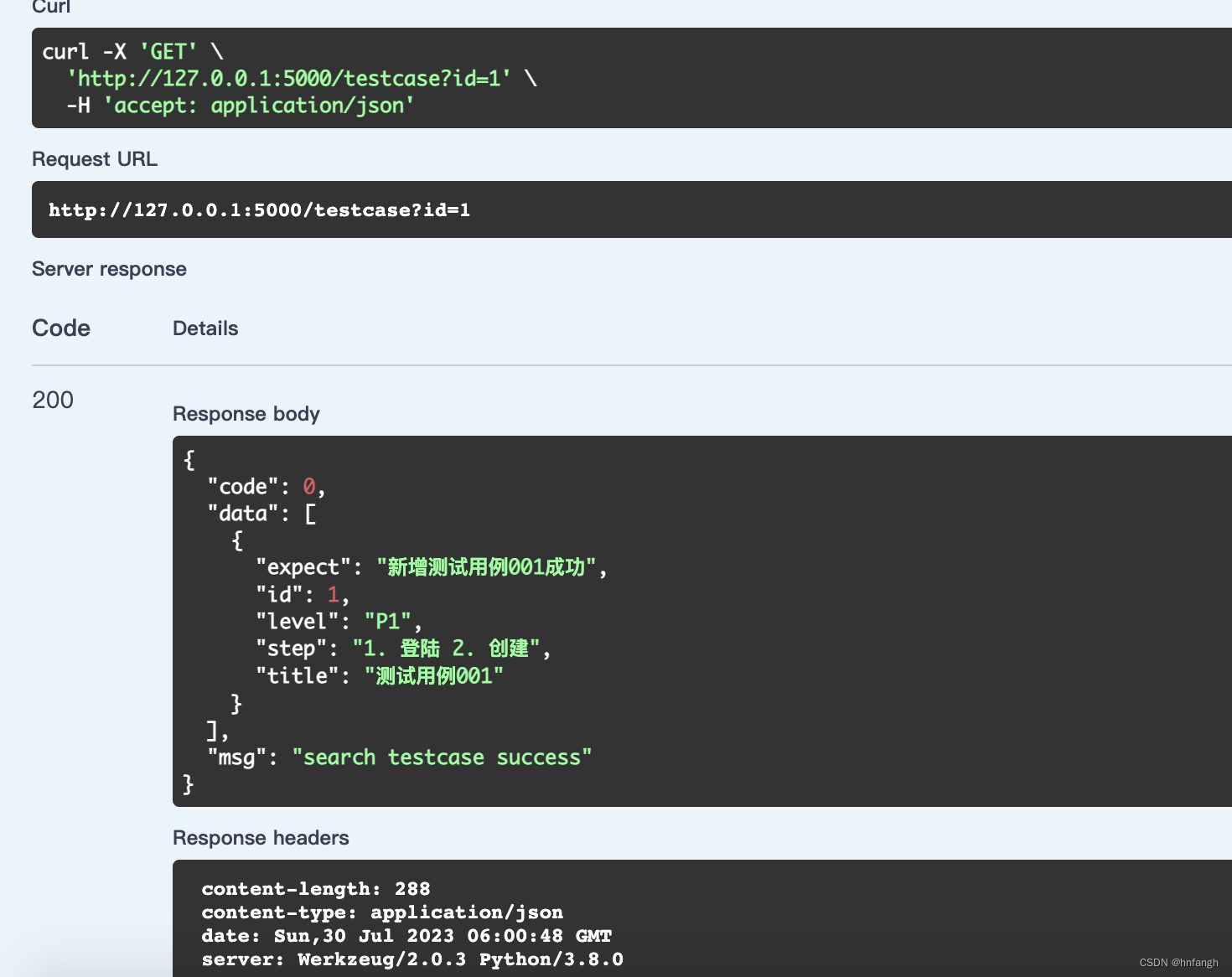Click the Request URL heading
The width and height of the screenshot is (1232, 977).
pos(95,159)
